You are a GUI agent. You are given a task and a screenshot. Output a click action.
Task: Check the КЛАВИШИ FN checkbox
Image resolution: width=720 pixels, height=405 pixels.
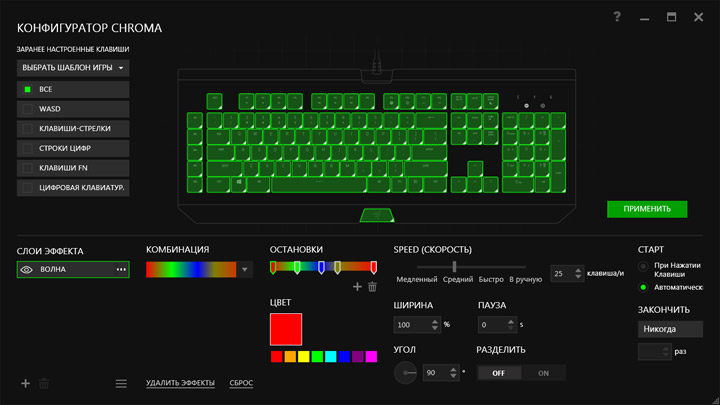click(x=28, y=169)
